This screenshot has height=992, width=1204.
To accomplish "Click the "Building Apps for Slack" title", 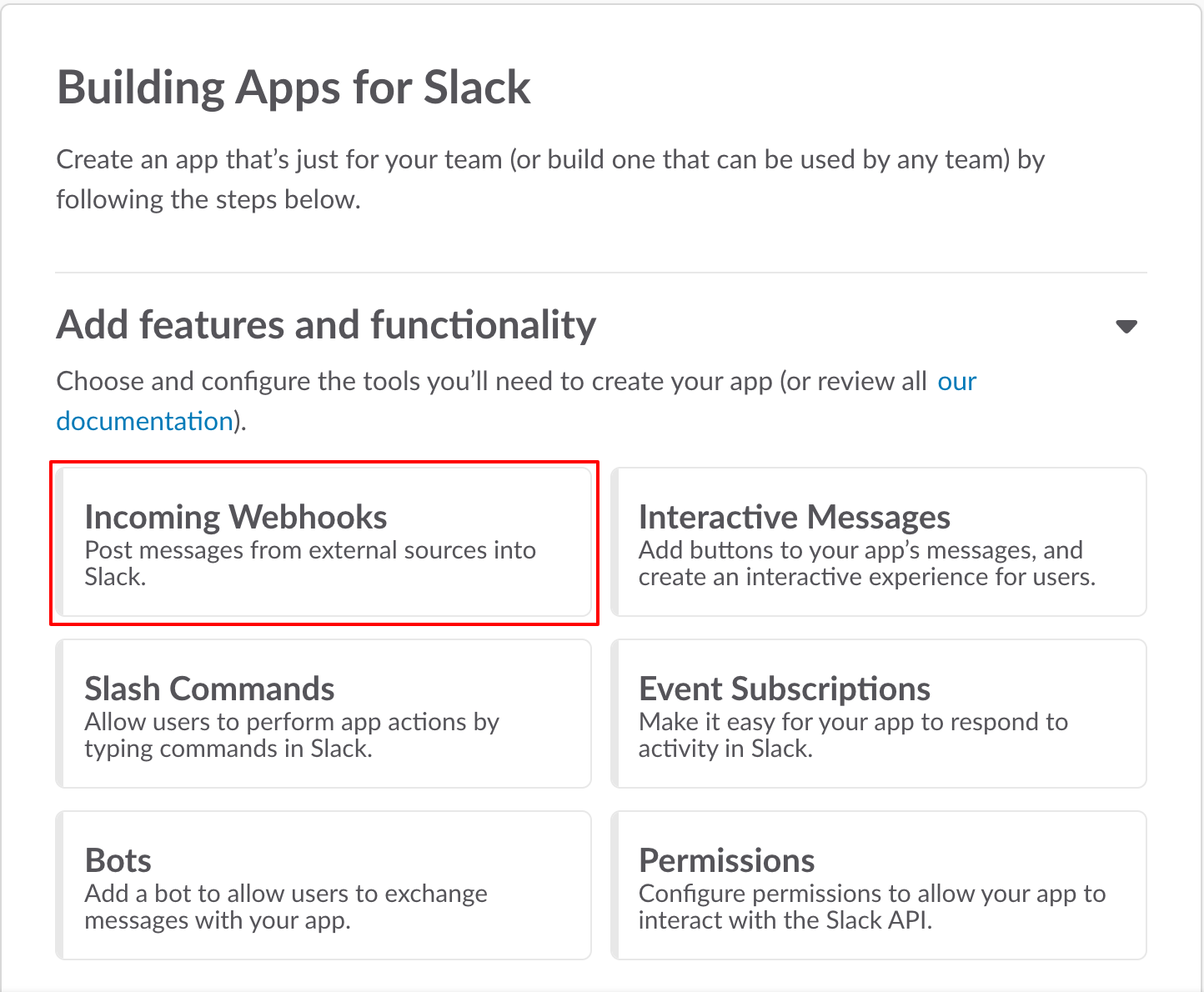I will pyautogui.click(x=293, y=88).
